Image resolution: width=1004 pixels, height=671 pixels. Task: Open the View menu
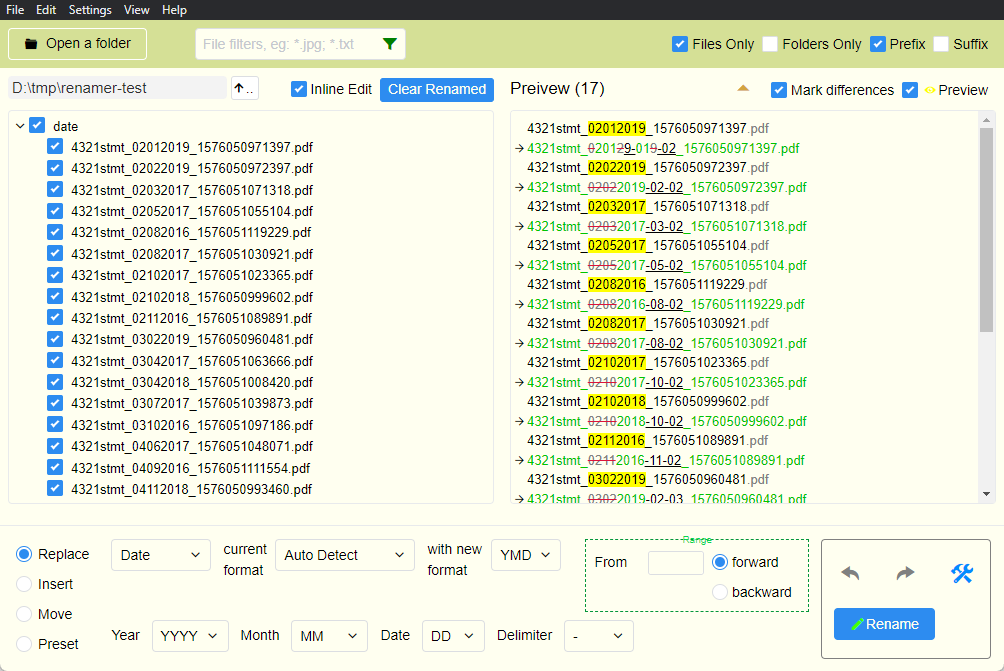(137, 10)
